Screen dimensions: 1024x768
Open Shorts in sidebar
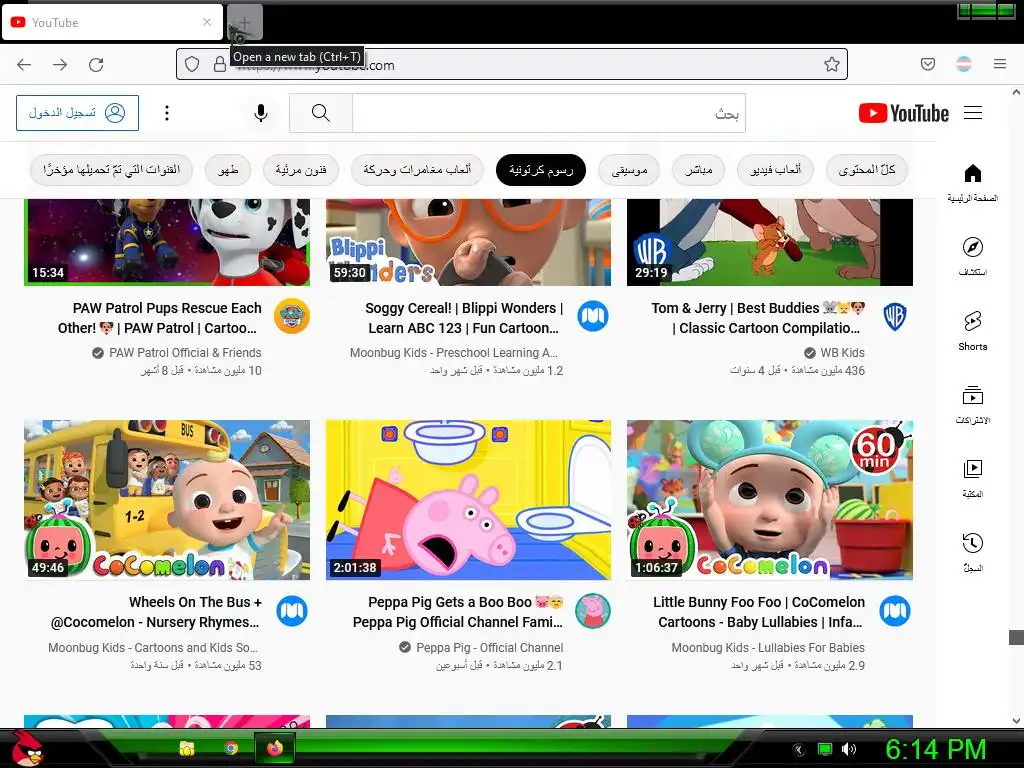(x=972, y=330)
